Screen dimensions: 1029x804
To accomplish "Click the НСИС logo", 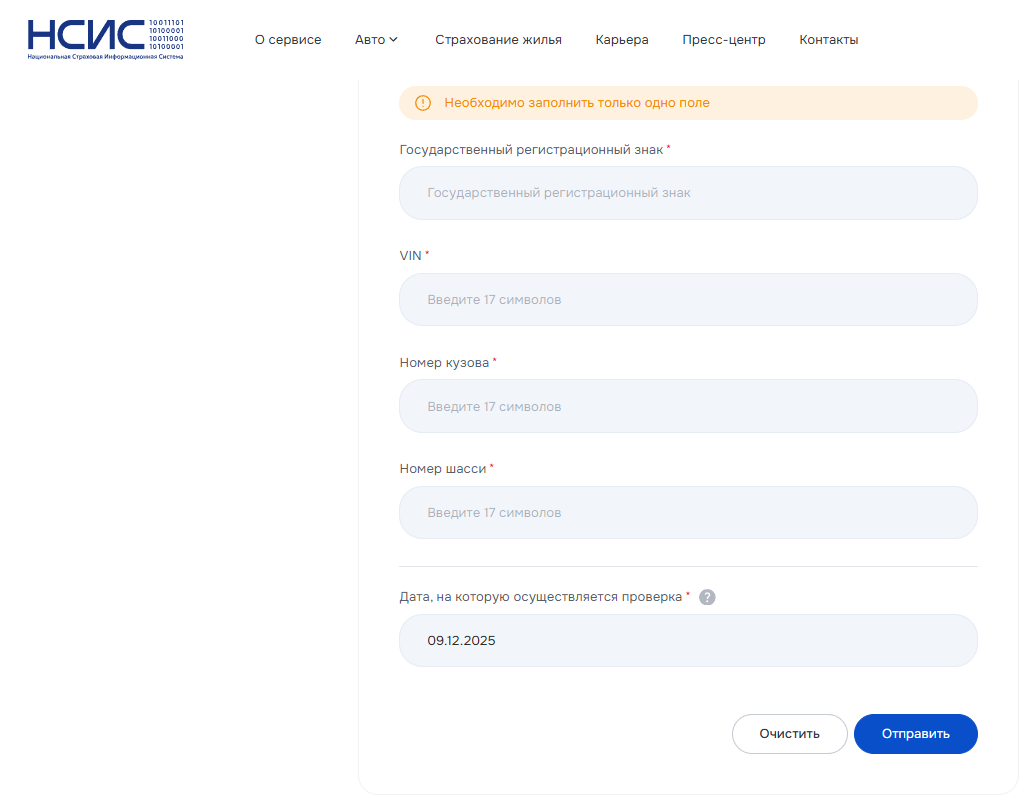I will coord(106,39).
